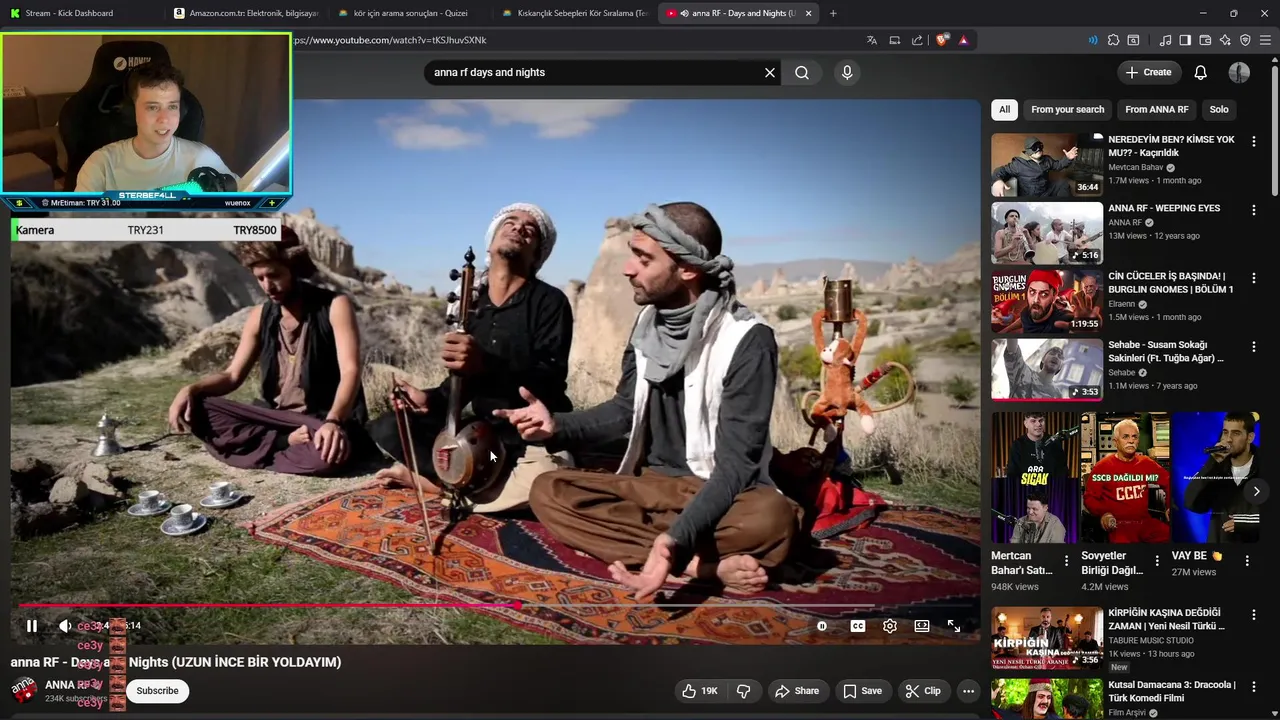Open the Brave playlist music note icon
The width and height of the screenshot is (1280, 720).
(1165, 40)
